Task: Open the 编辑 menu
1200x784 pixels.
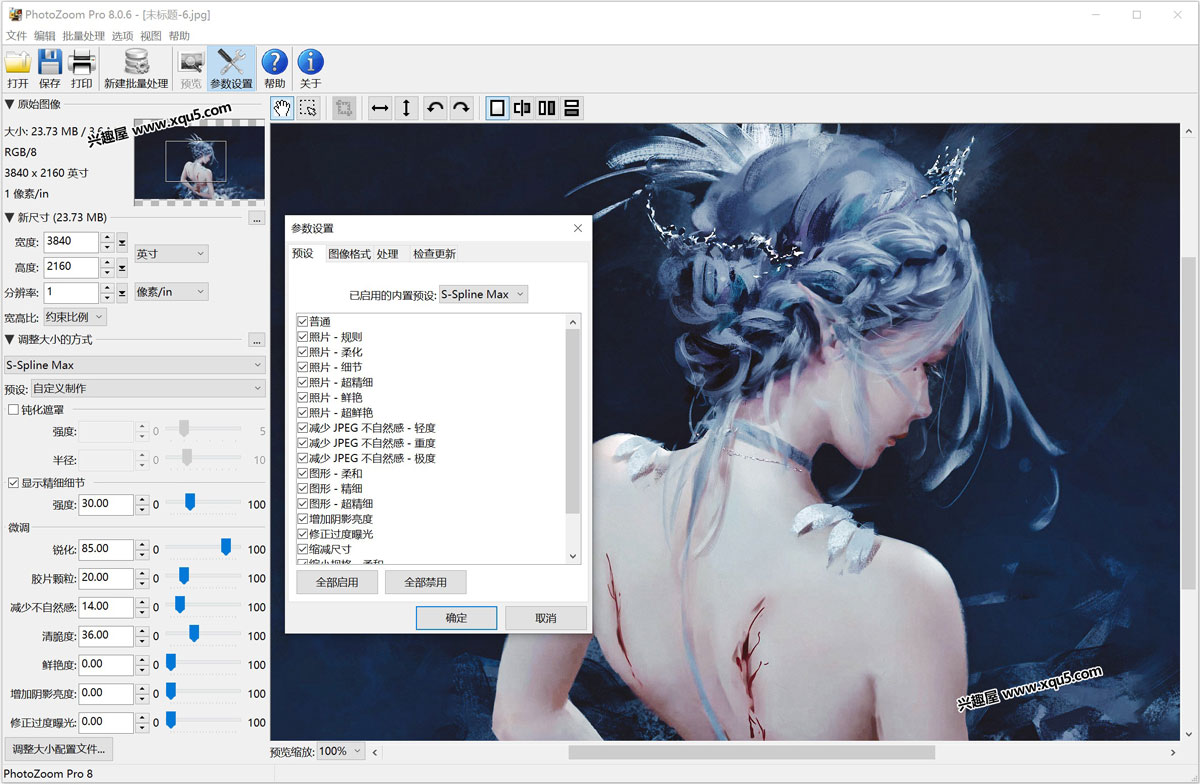Action: pyautogui.click(x=45, y=35)
